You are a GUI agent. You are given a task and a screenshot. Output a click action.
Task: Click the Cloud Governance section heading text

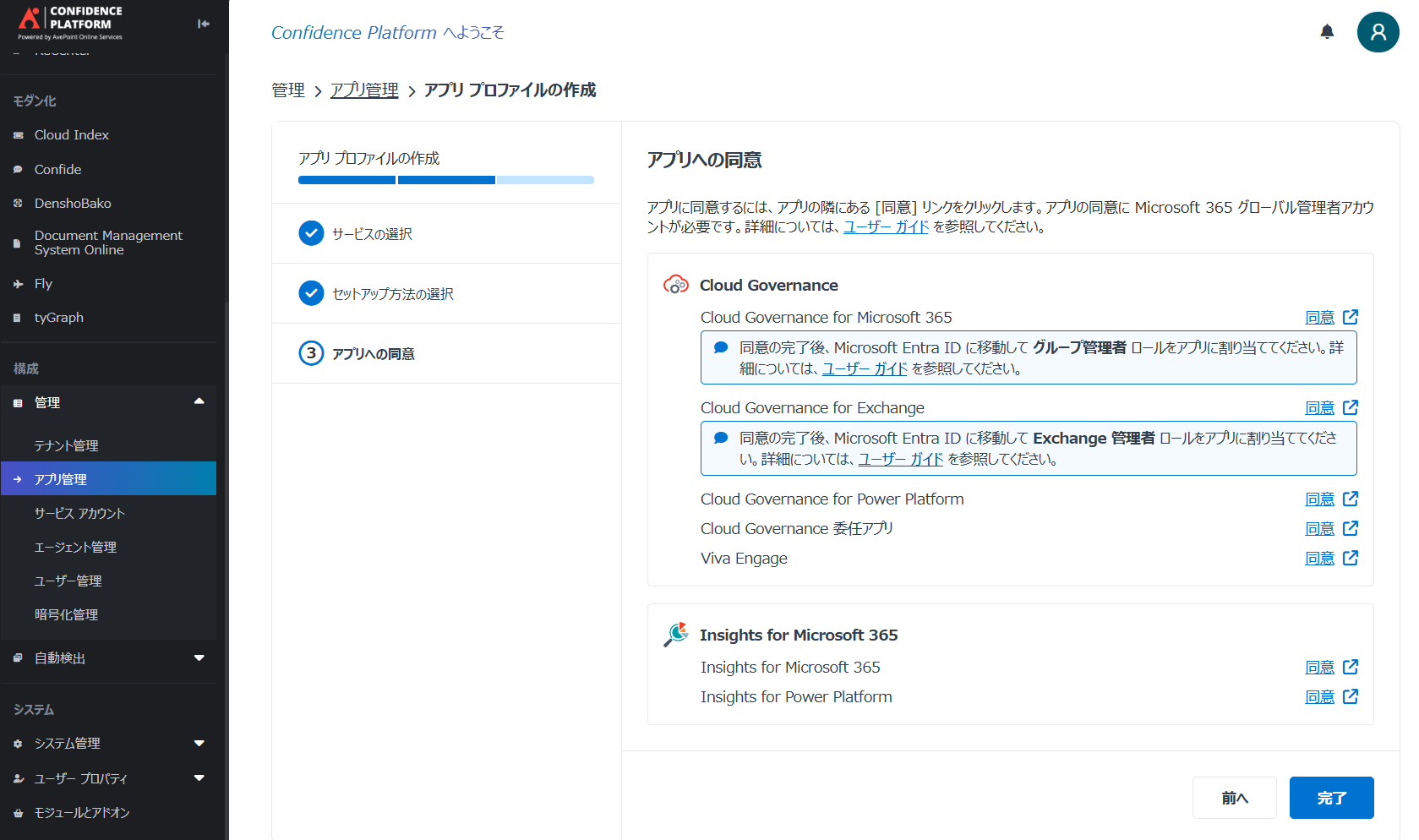coord(768,285)
